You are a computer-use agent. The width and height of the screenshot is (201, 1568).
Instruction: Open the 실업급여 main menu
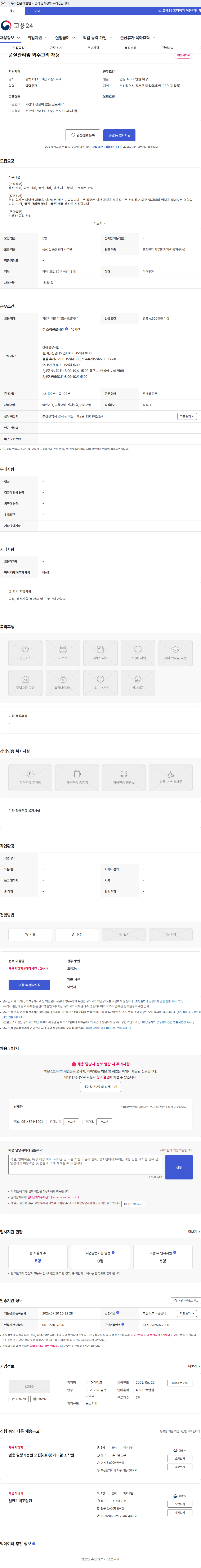pos(65,38)
